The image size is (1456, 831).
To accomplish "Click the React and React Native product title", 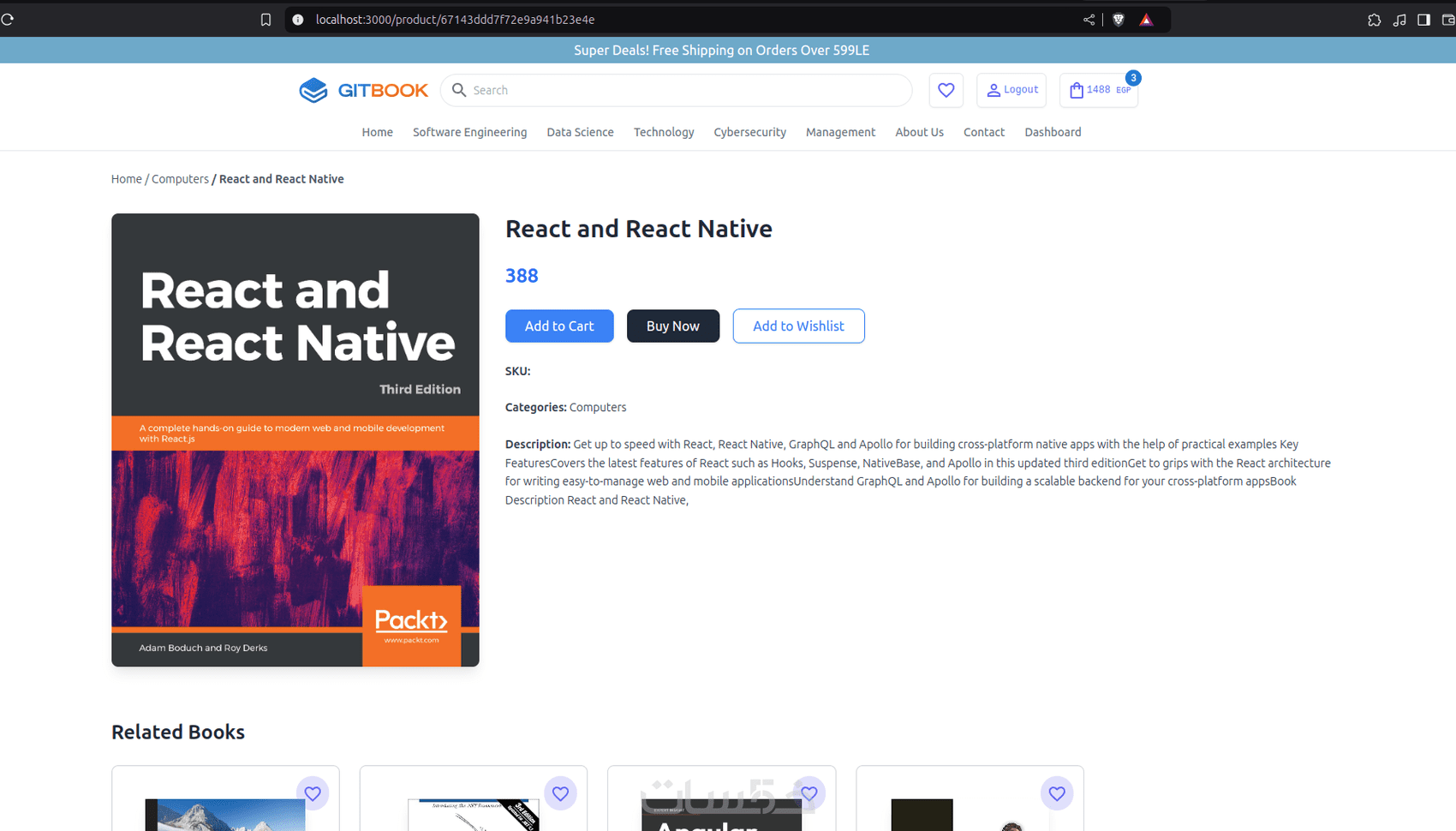I will [639, 229].
